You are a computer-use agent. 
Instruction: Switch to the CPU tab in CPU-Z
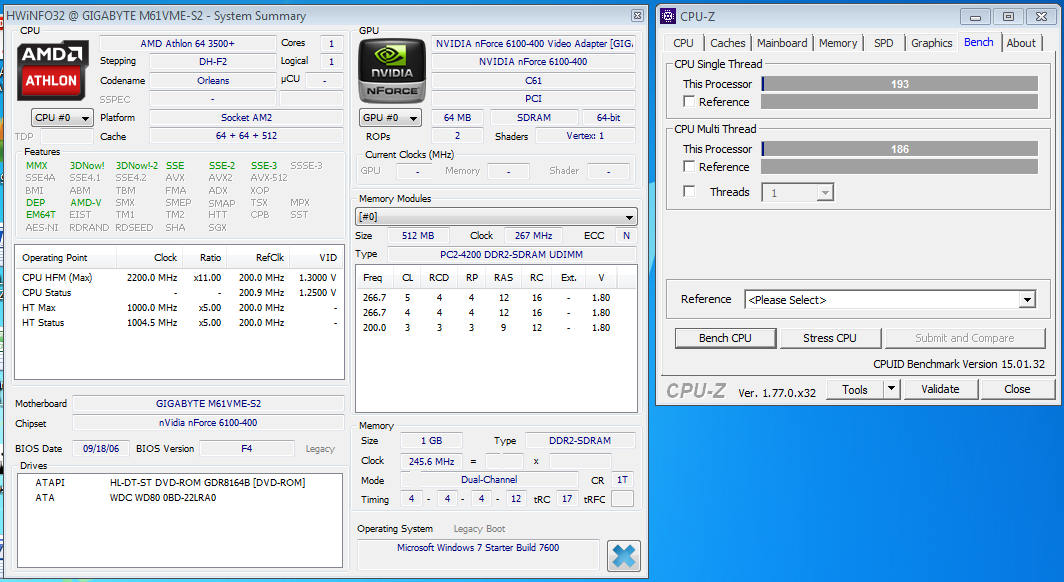point(683,43)
